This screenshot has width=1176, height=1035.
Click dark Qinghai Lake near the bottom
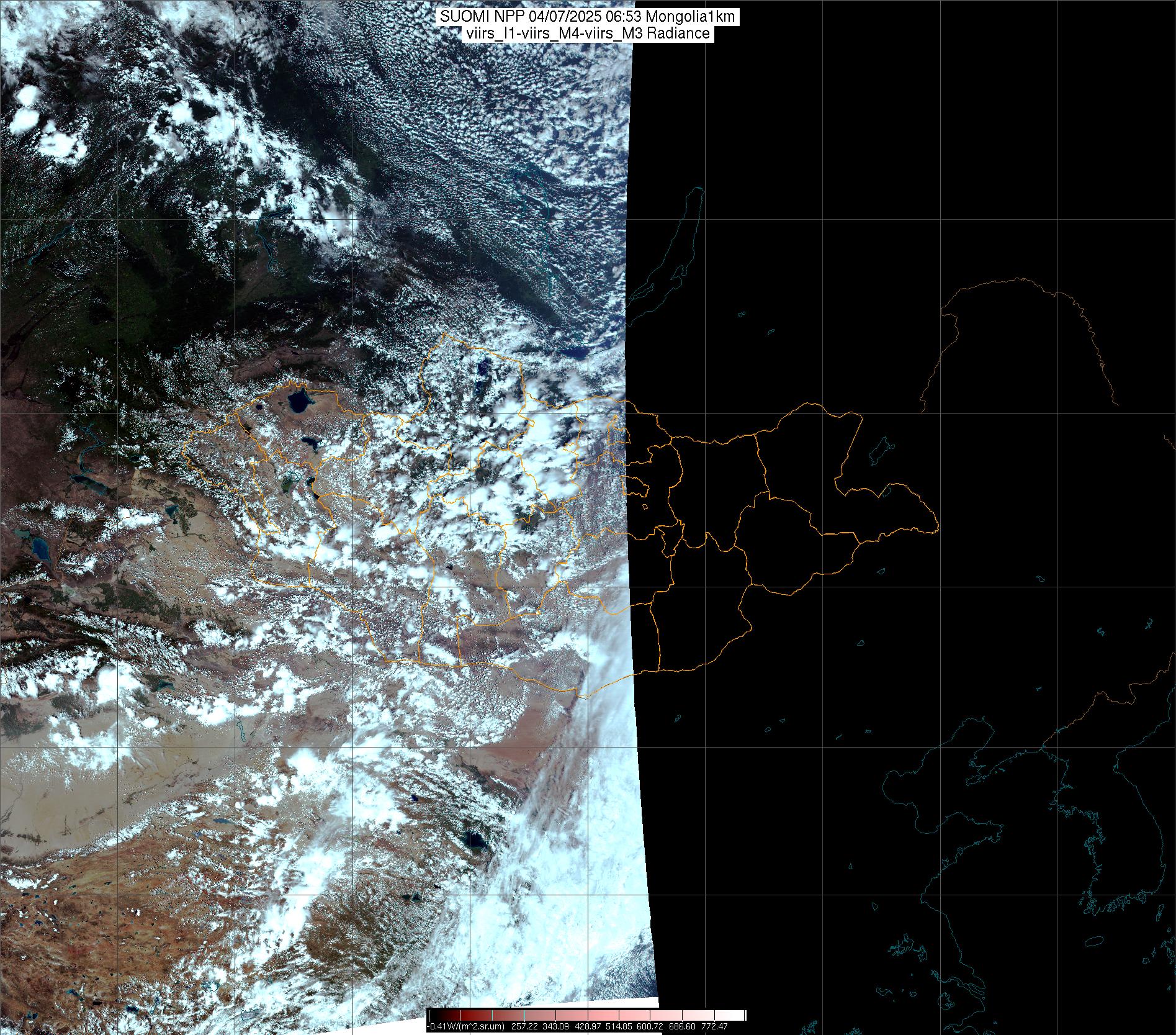pos(476,842)
